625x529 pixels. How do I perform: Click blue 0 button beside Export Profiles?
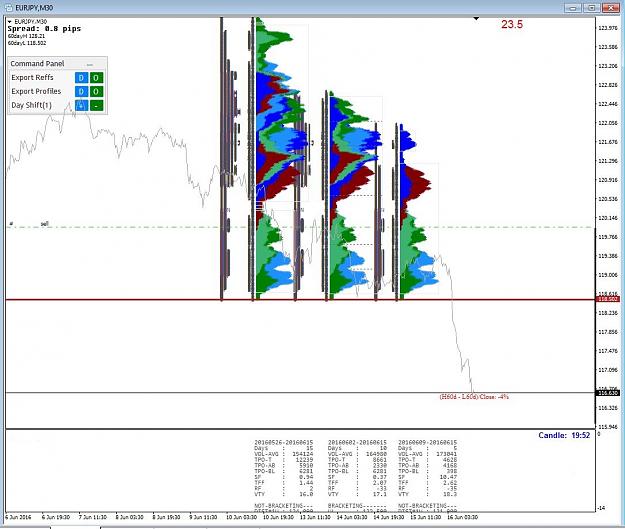[81, 92]
